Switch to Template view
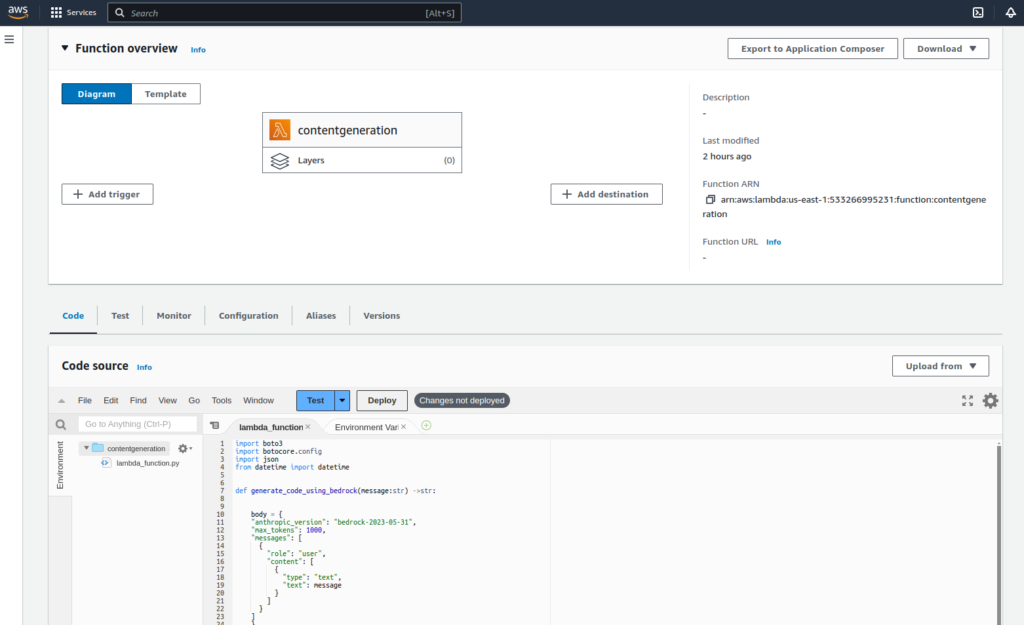The width and height of the screenshot is (1024, 625). click(x=166, y=93)
